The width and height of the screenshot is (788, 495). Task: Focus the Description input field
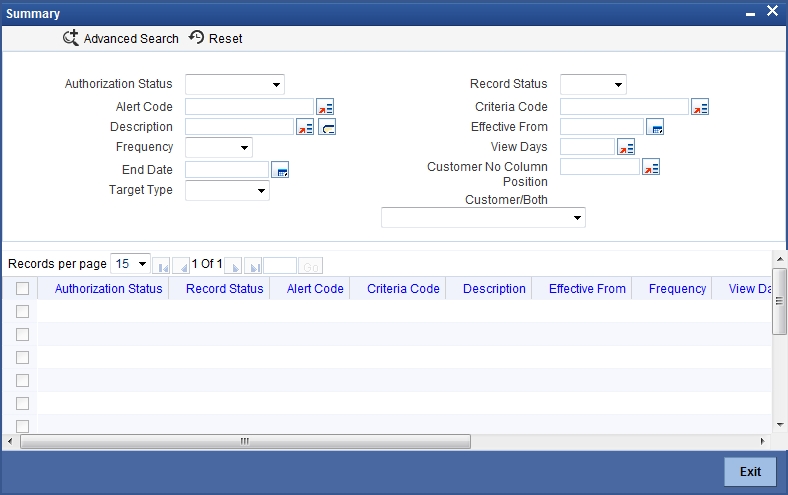click(x=239, y=127)
